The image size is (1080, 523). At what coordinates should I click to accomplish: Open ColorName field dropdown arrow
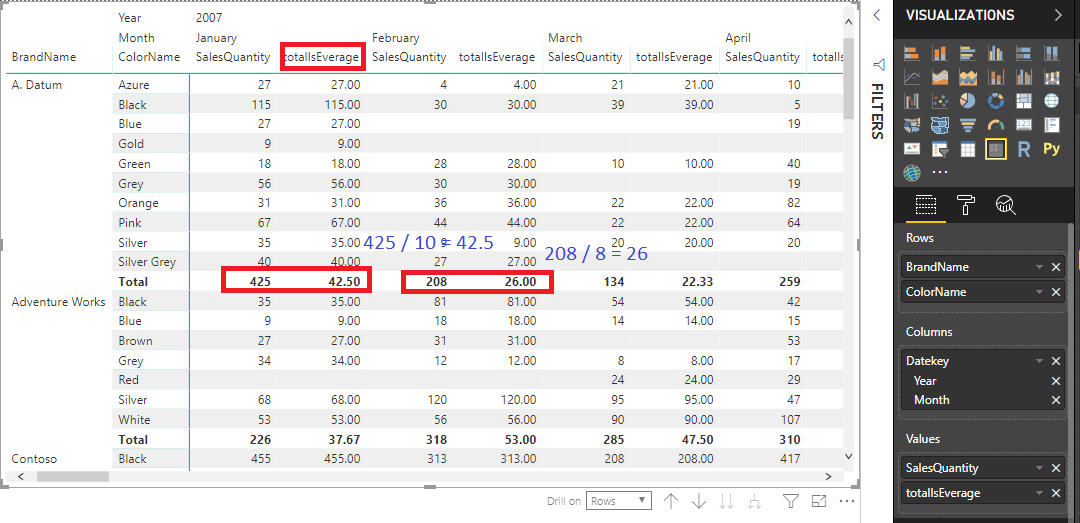point(1039,291)
